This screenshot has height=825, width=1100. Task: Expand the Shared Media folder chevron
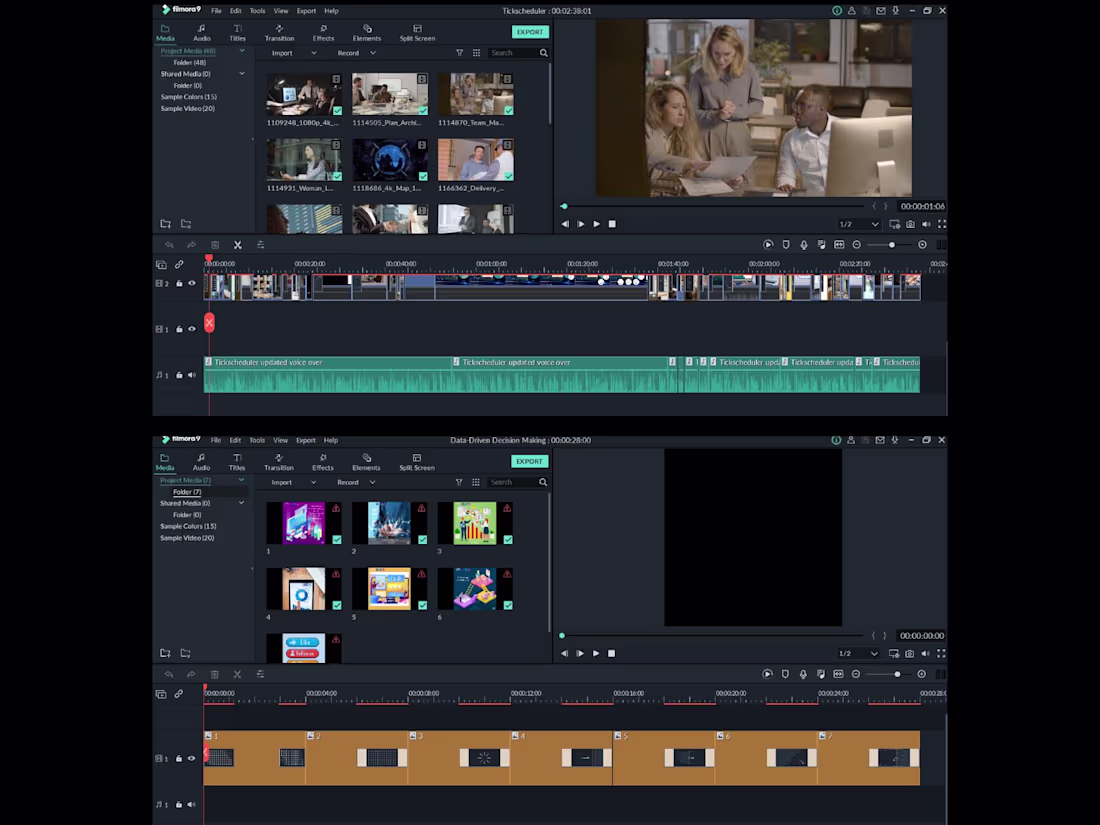click(x=241, y=73)
